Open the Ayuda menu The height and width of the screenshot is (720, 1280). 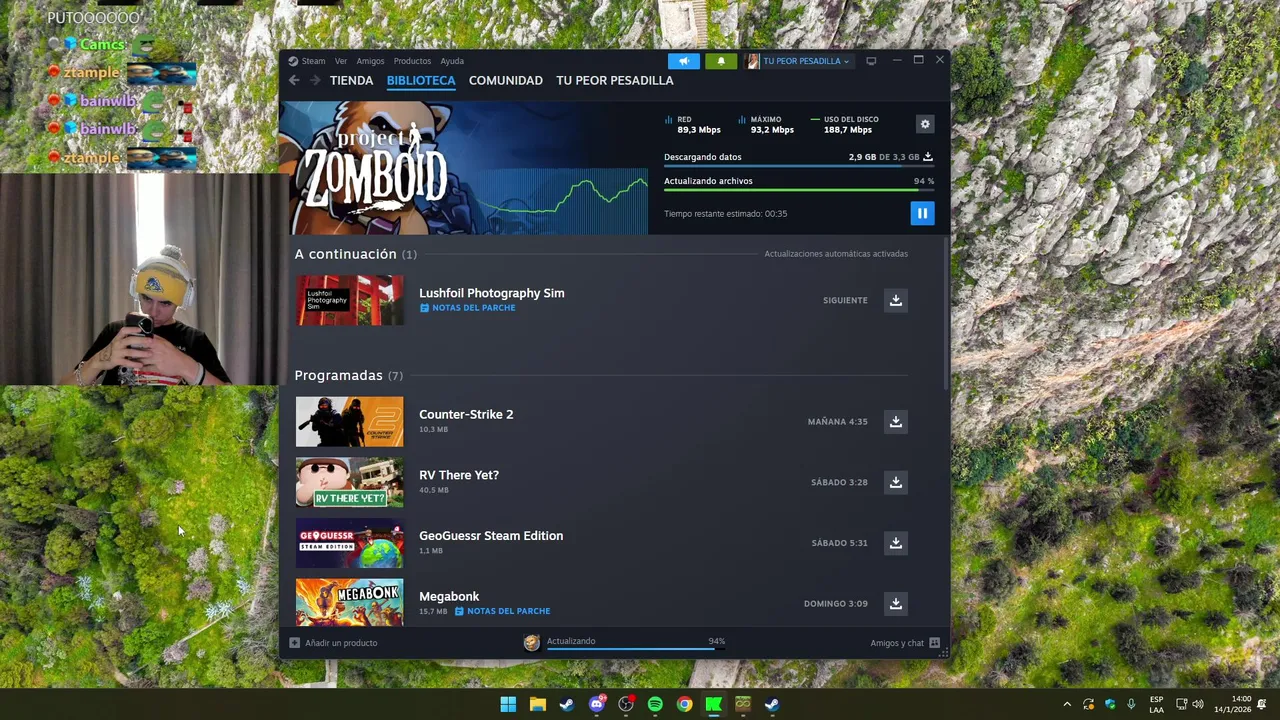(x=452, y=61)
